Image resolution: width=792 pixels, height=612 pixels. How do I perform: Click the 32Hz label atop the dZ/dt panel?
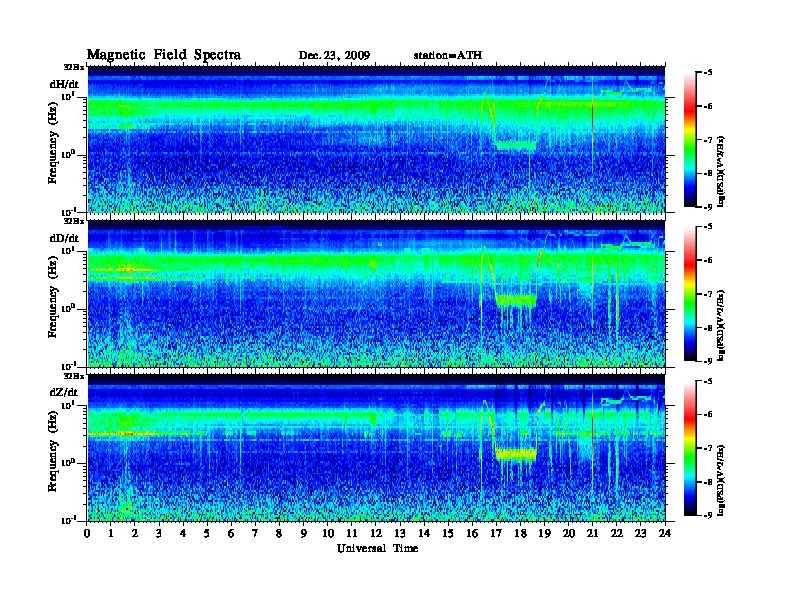[x=74, y=376]
